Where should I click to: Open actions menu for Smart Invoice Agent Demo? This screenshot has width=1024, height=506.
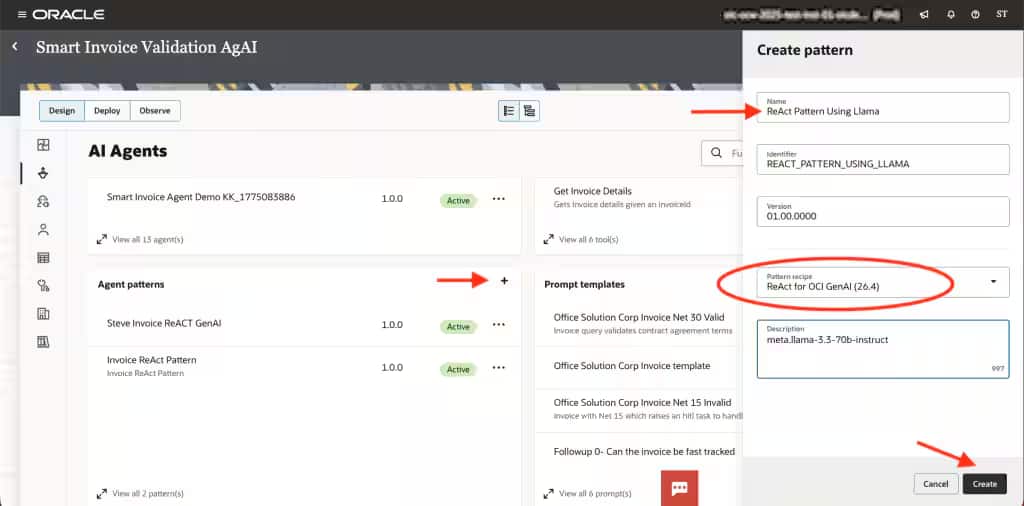pos(499,198)
